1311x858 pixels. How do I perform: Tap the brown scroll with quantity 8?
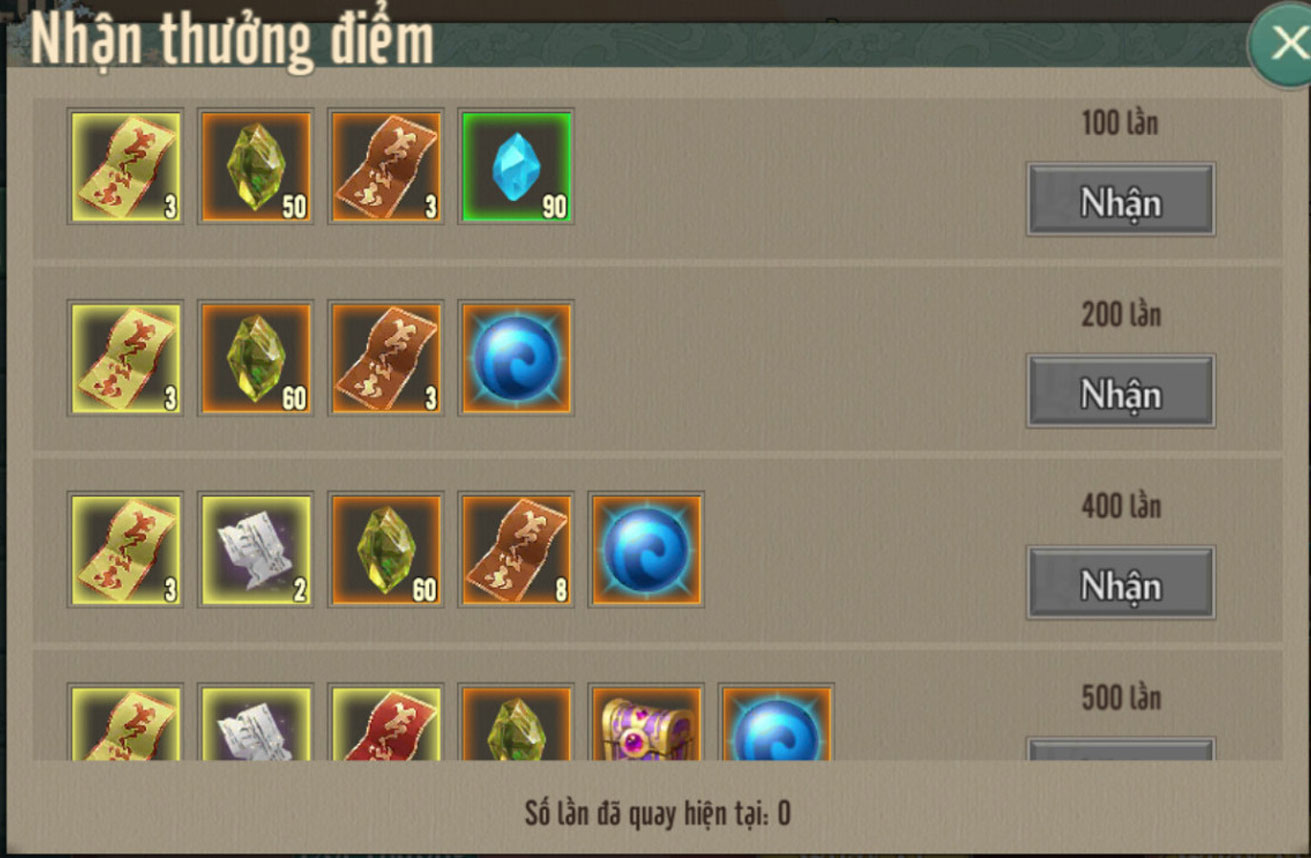click(516, 550)
